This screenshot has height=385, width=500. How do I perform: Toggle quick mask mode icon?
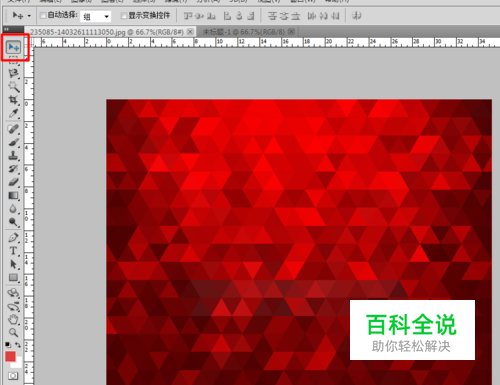[x=13, y=376]
